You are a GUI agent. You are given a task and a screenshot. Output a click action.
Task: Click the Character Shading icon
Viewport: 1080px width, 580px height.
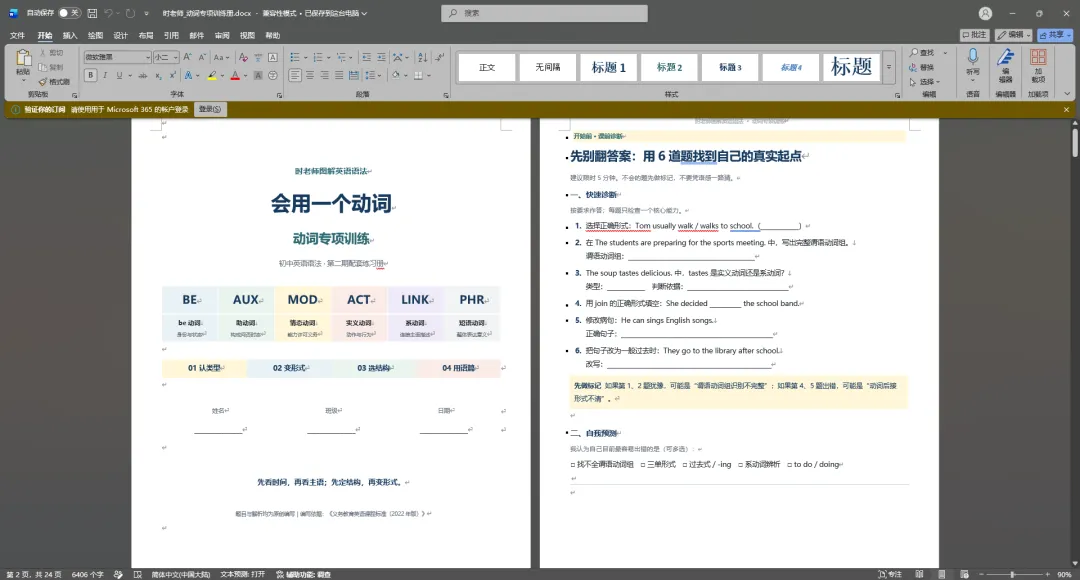(x=258, y=75)
